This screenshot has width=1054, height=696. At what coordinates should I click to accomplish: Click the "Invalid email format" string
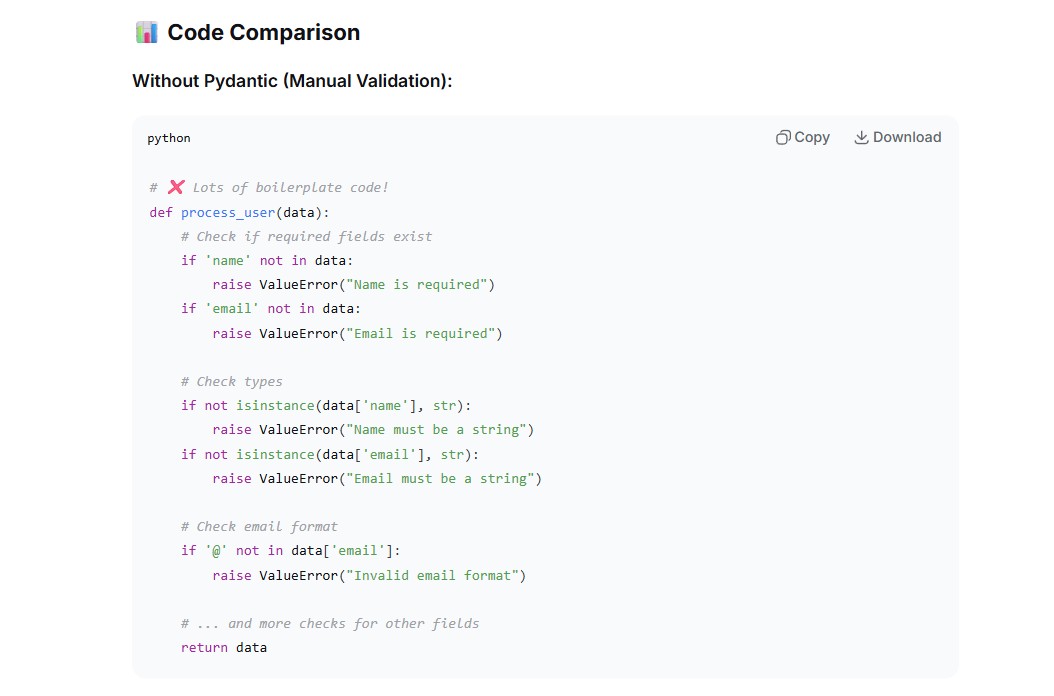tap(432, 576)
